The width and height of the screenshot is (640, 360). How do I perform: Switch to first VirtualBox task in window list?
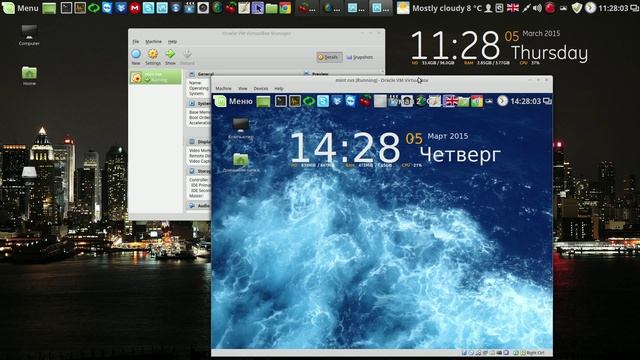(x=356, y=8)
